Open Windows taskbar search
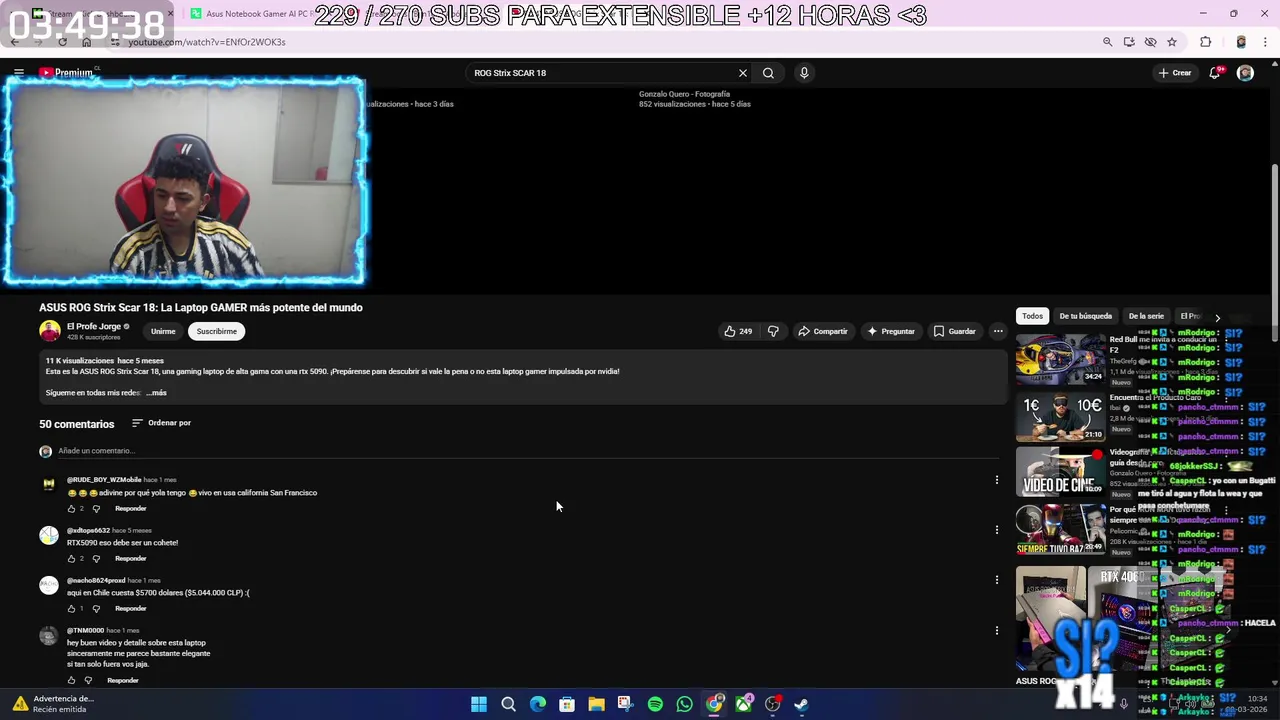1280x720 pixels. 508,705
